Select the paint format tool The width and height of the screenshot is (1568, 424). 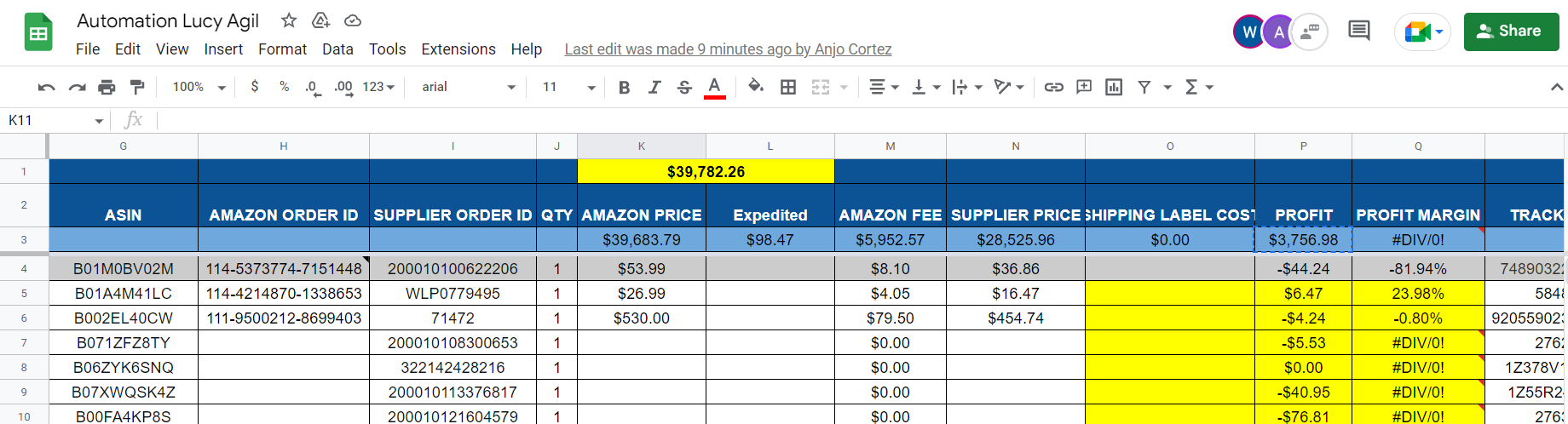tap(136, 87)
